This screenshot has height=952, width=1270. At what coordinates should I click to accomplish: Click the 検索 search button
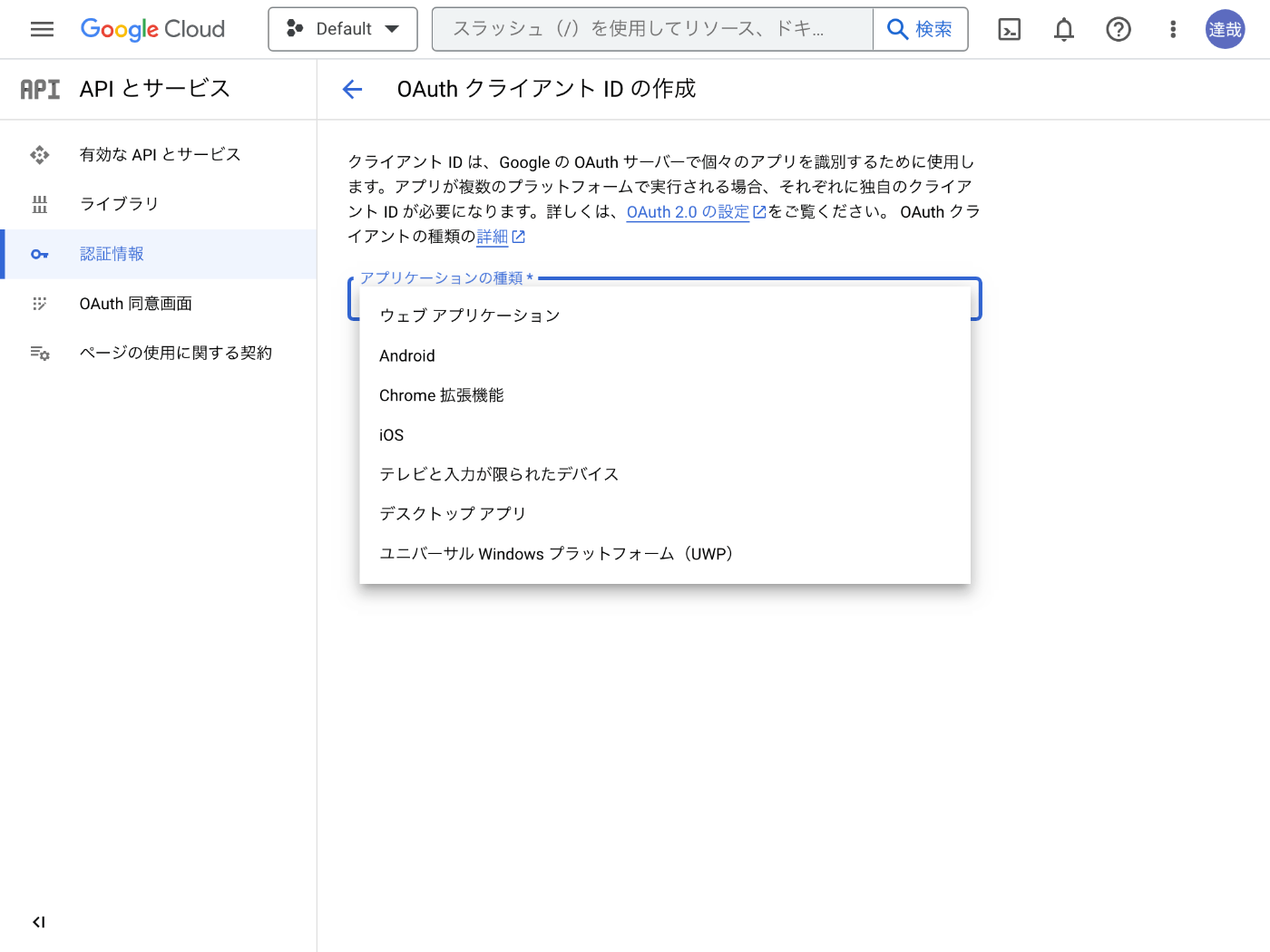[x=920, y=29]
